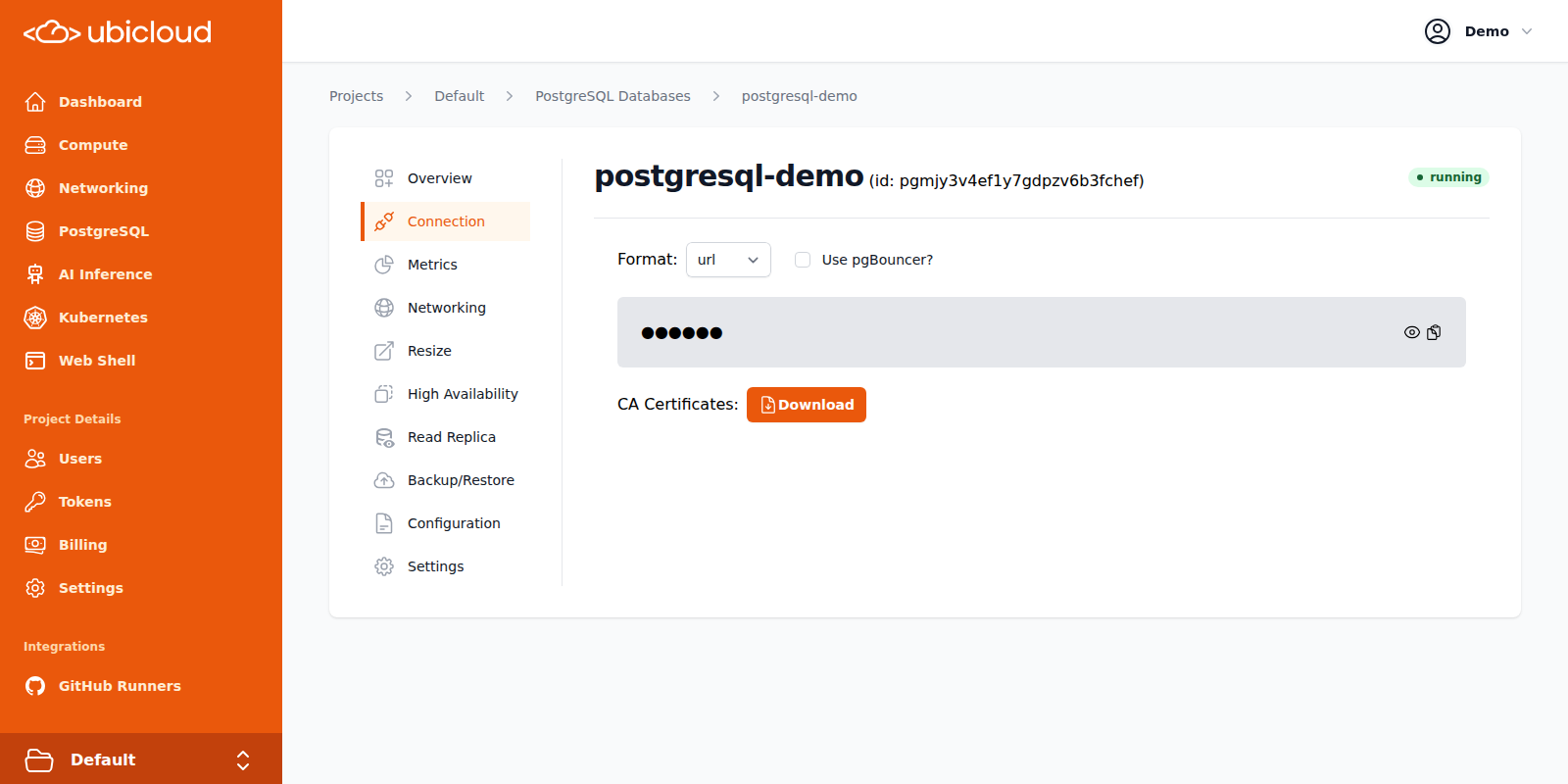This screenshot has width=1568, height=784.
Task: Click the Configuration document icon
Action: pos(384,523)
